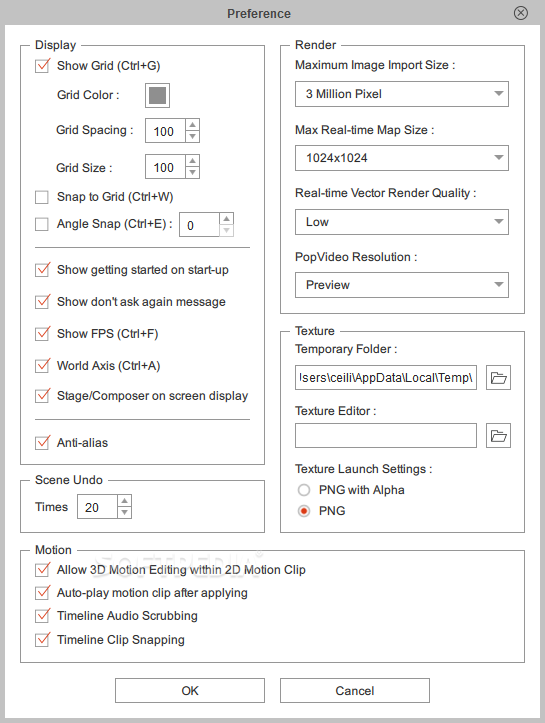Image resolution: width=545 pixels, height=723 pixels.
Task: Click into the Texture Editor path field
Action: (386, 436)
